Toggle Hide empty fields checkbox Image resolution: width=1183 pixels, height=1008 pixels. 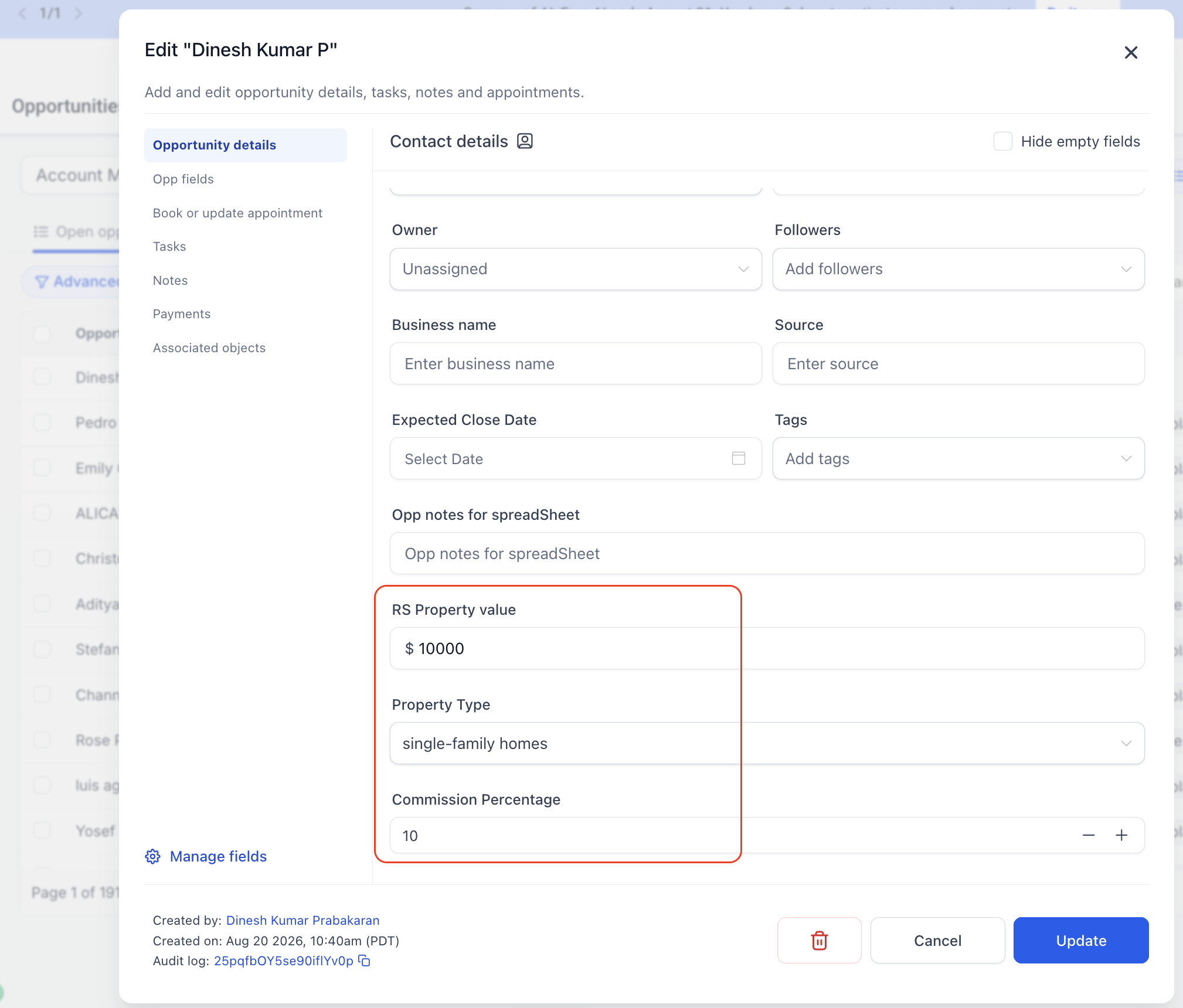tap(1003, 141)
